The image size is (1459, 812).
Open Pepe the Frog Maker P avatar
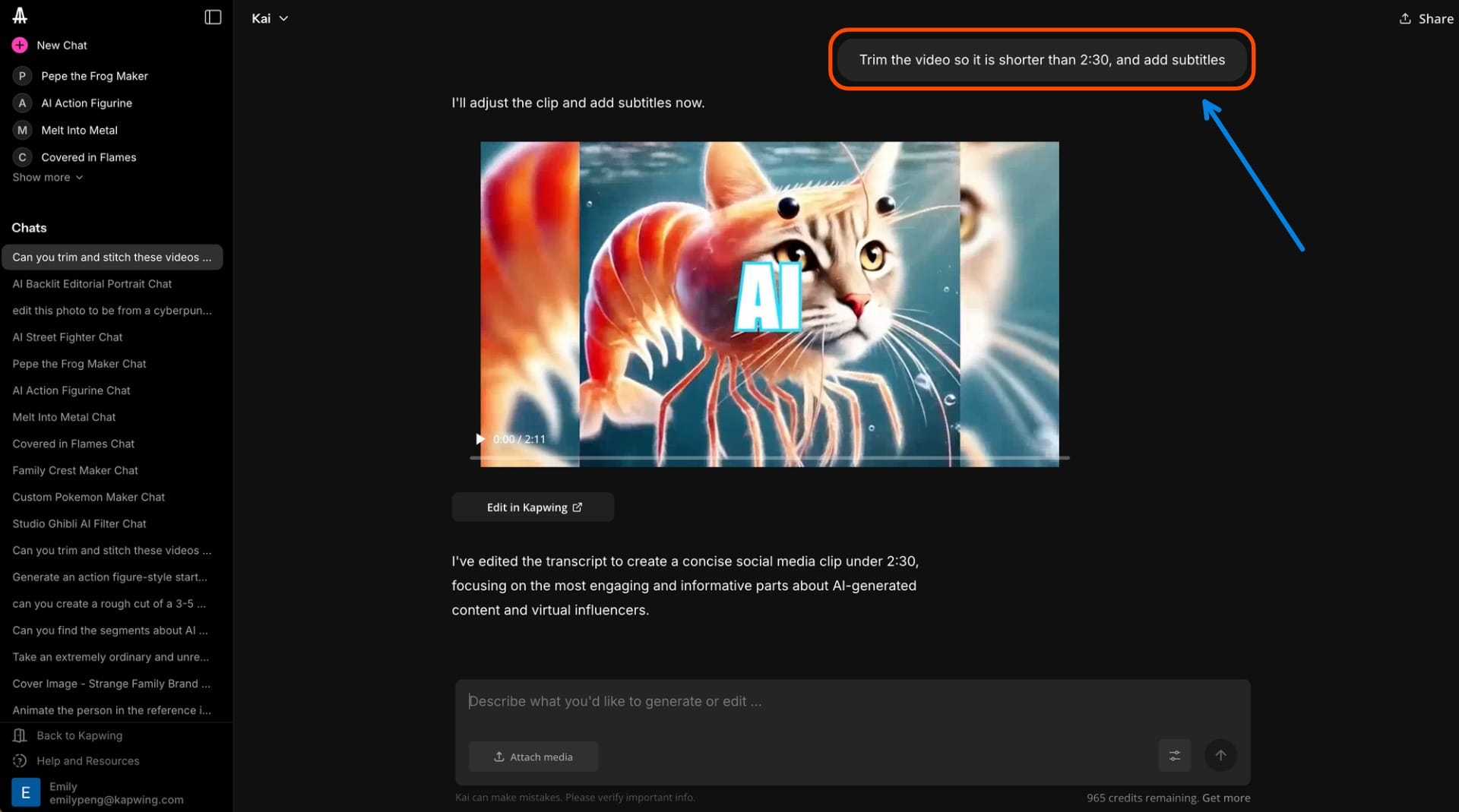pos(22,76)
